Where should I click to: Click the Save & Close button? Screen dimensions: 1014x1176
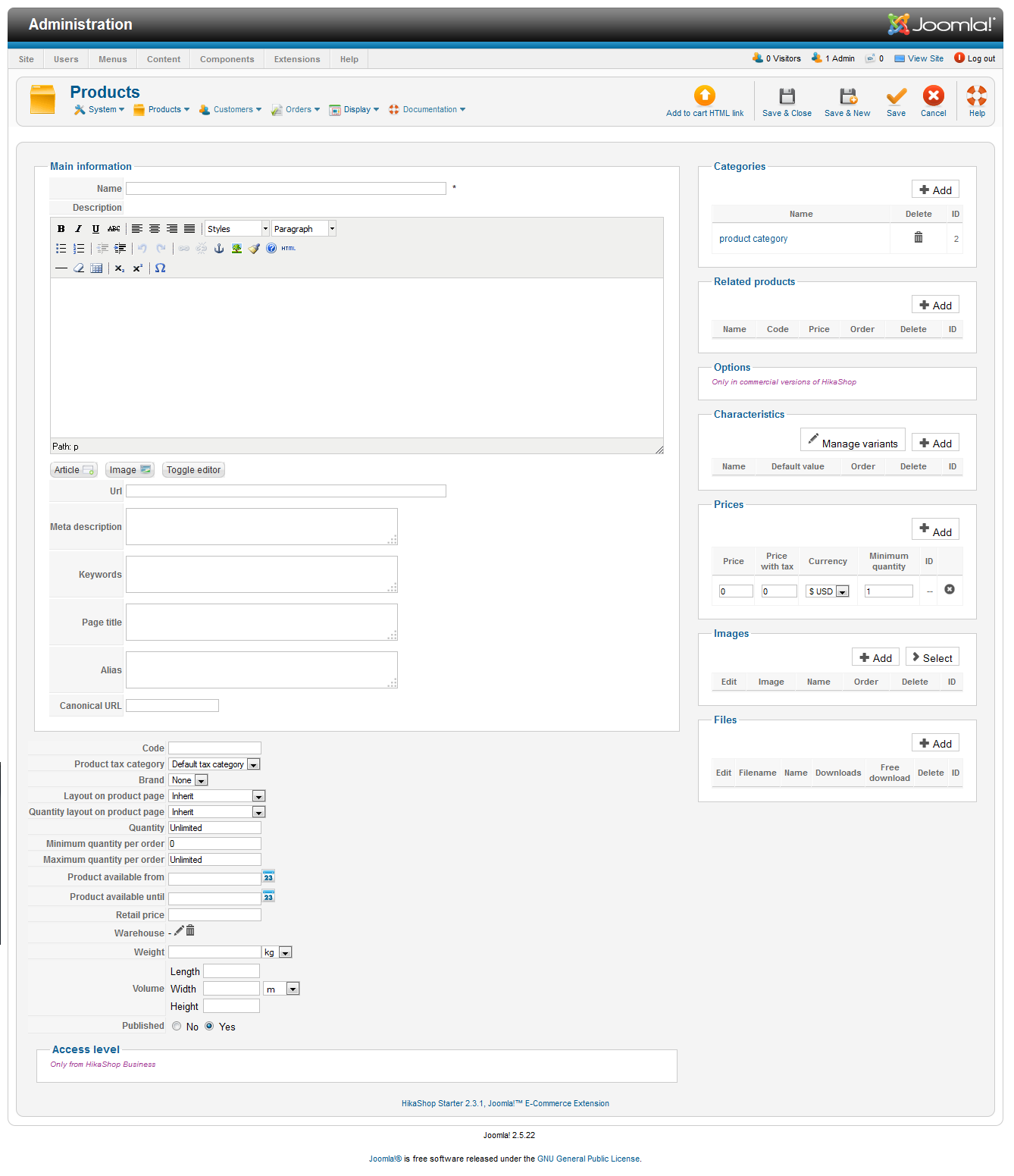click(787, 102)
